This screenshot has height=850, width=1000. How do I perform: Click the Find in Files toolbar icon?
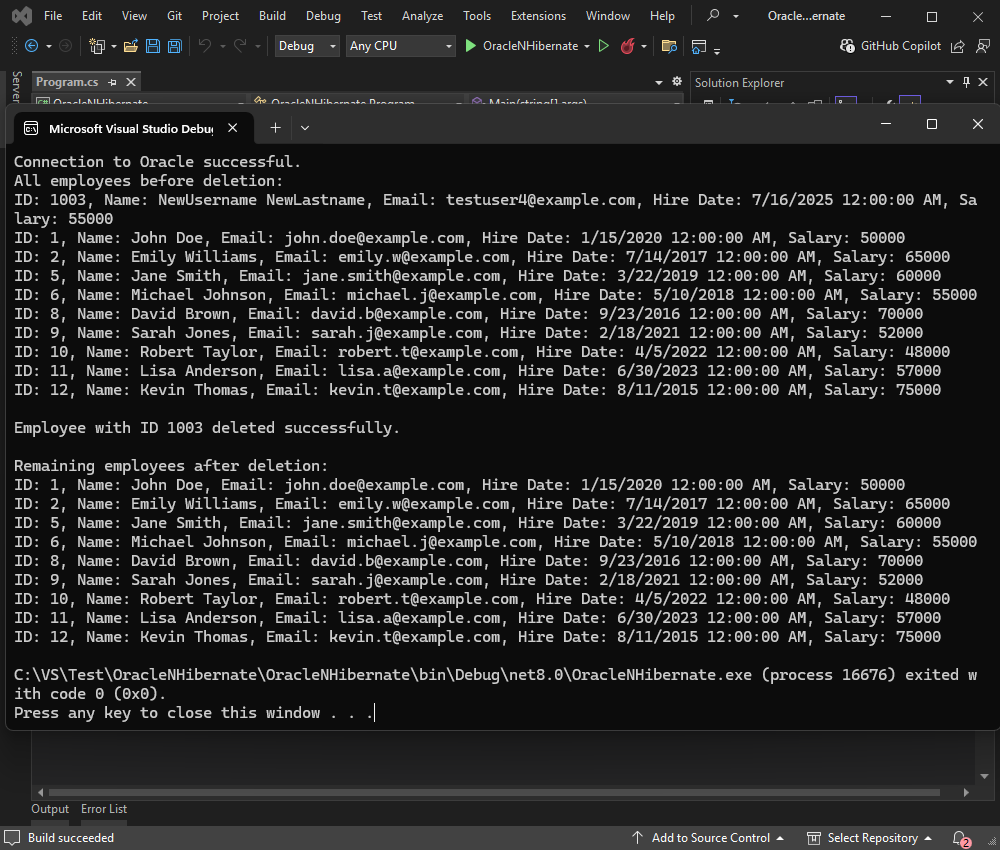pyautogui.click(x=668, y=46)
